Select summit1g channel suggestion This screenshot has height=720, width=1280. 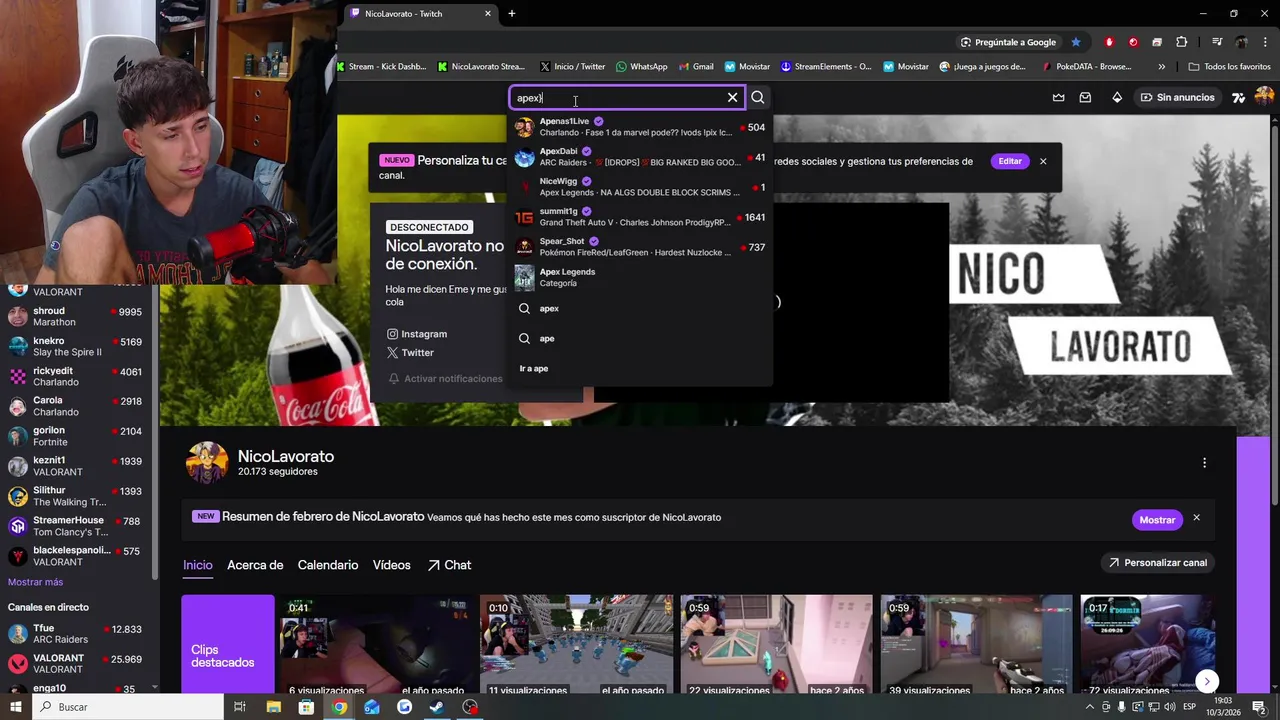coord(640,217)
